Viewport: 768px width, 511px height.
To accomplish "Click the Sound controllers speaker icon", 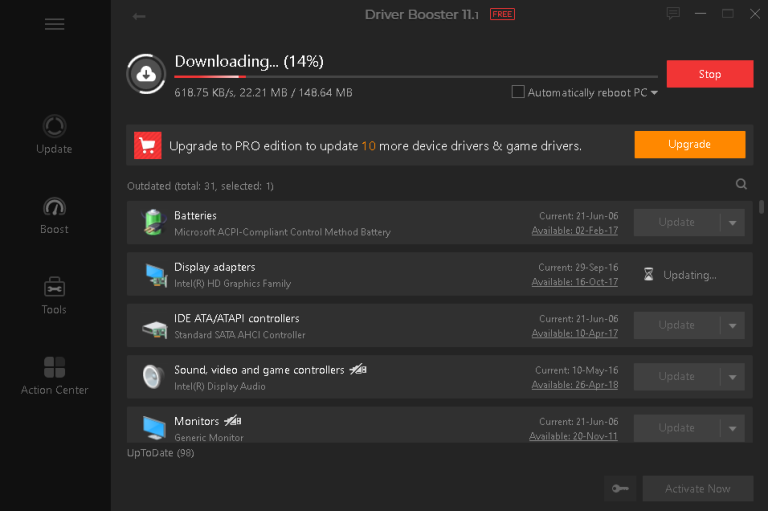I will (x=153, y=377).
